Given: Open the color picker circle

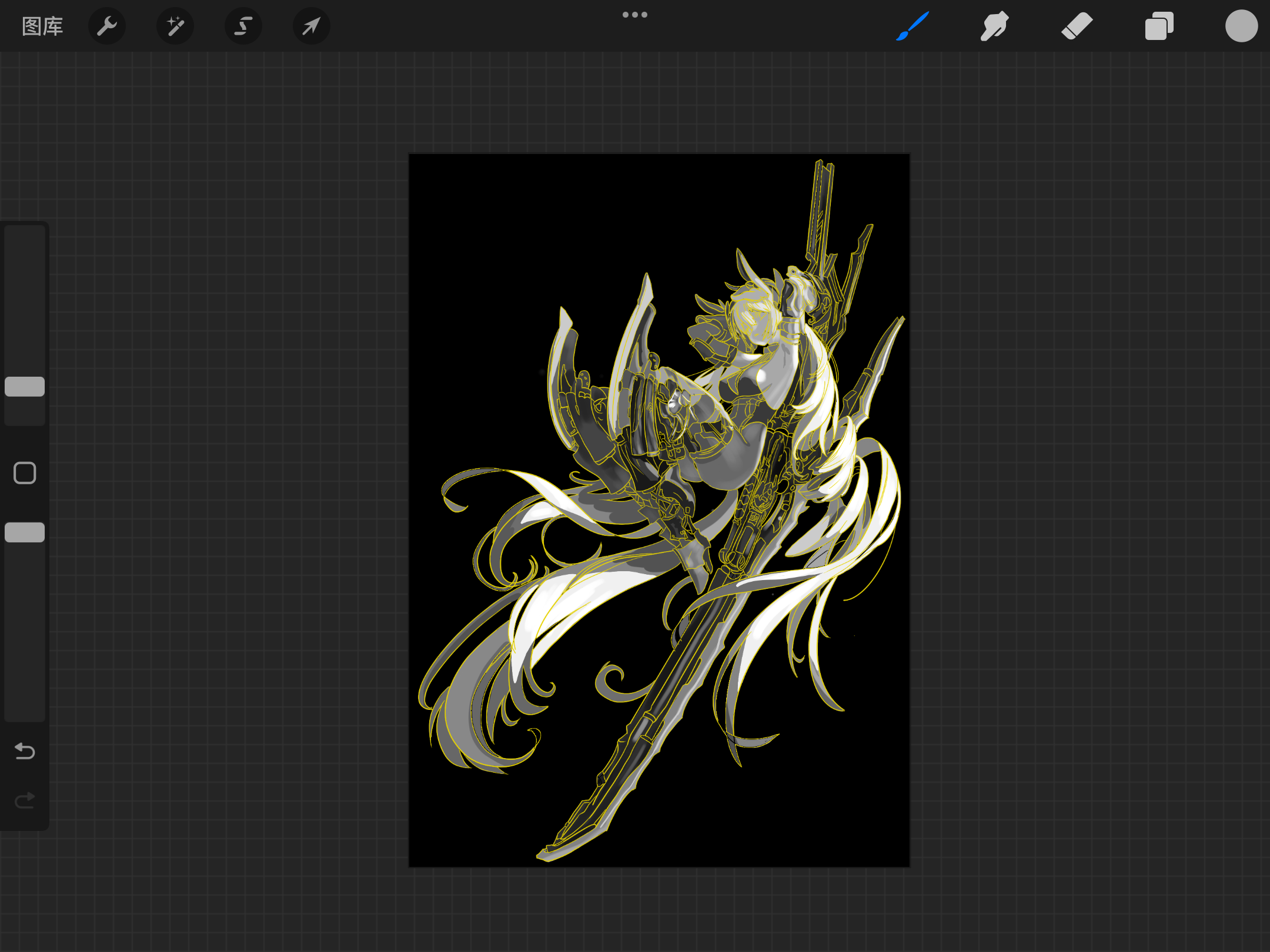Looking at the screenshot, I should pos(1241,26).
